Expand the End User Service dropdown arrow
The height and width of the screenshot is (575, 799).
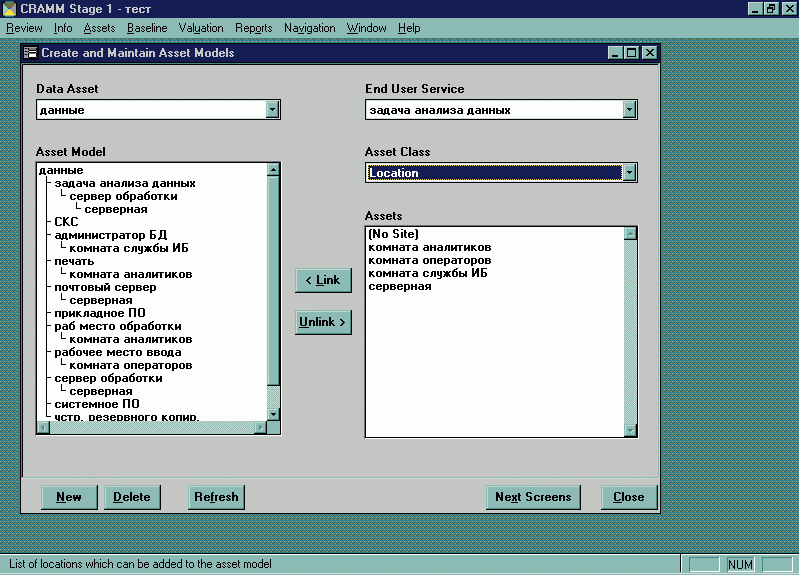coord(629,110)
